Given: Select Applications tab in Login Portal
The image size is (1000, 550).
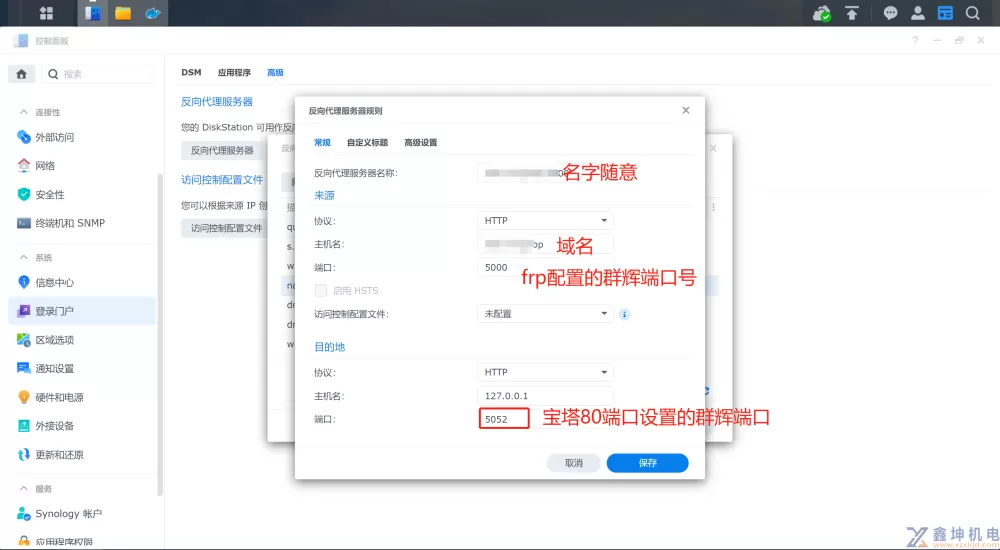Looking at the screenshot, I should click(x=235, y=73).
